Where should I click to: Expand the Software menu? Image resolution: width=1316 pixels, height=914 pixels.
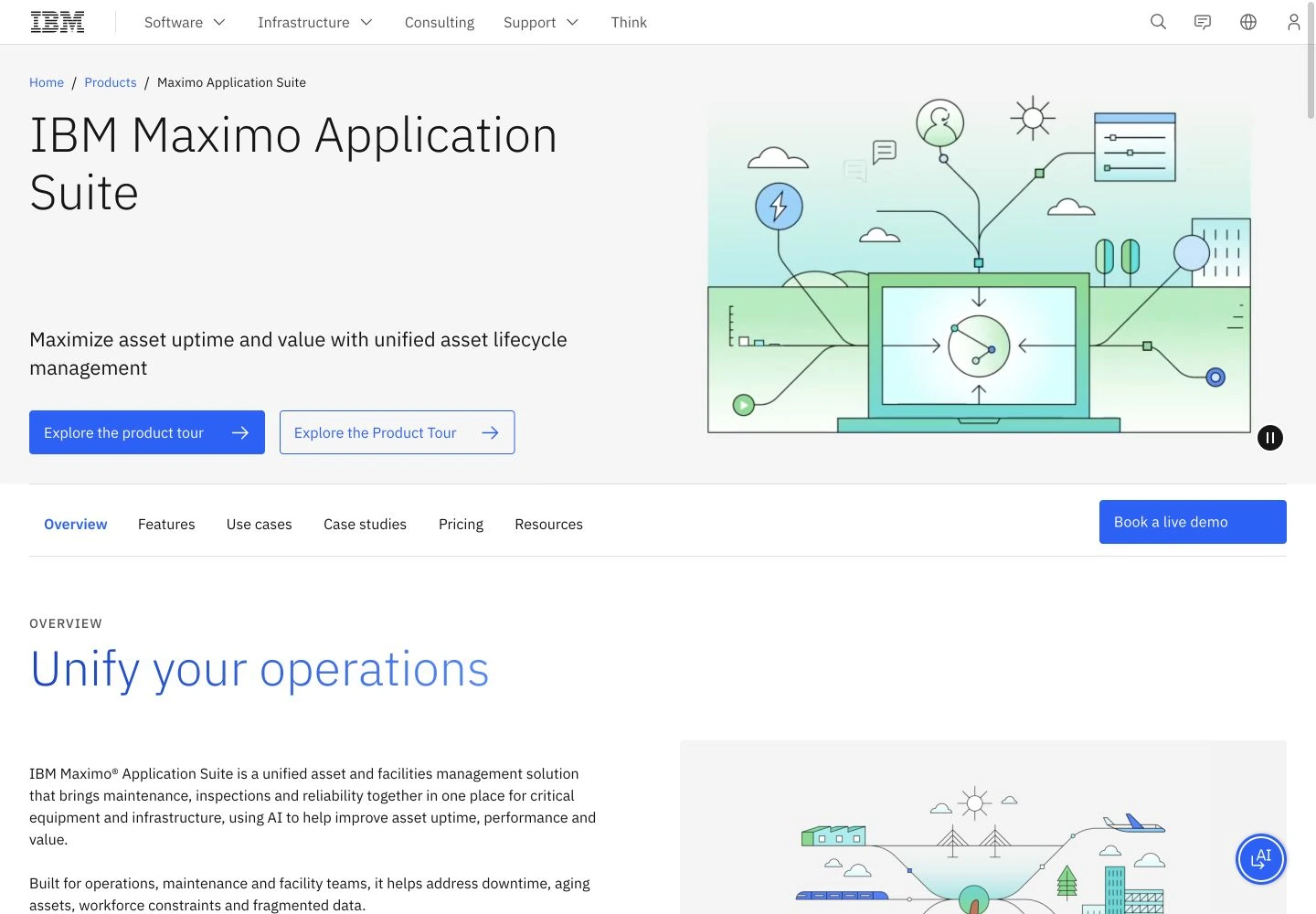185,22
